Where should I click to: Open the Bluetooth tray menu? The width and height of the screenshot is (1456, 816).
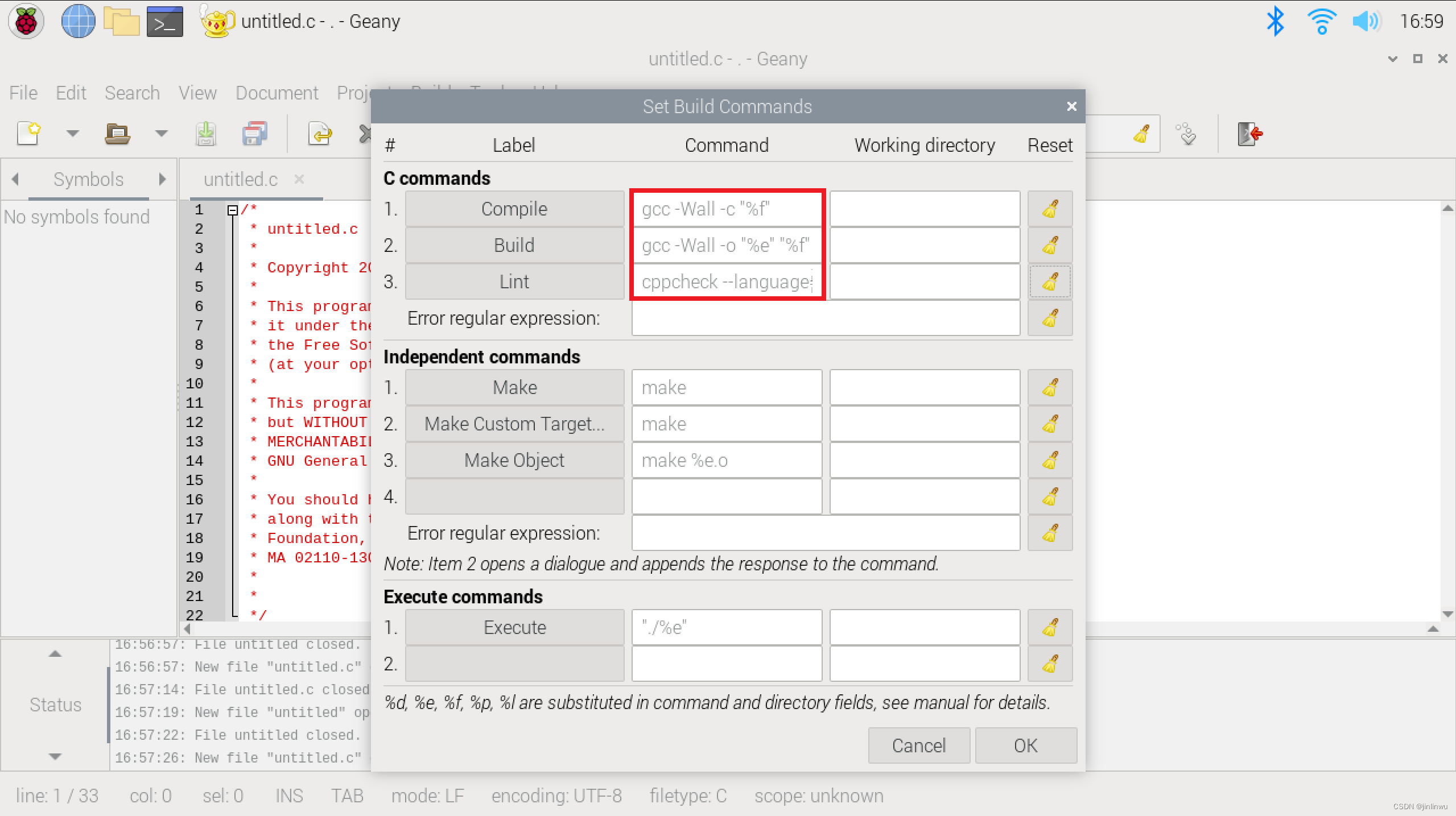pos(1275,22)
